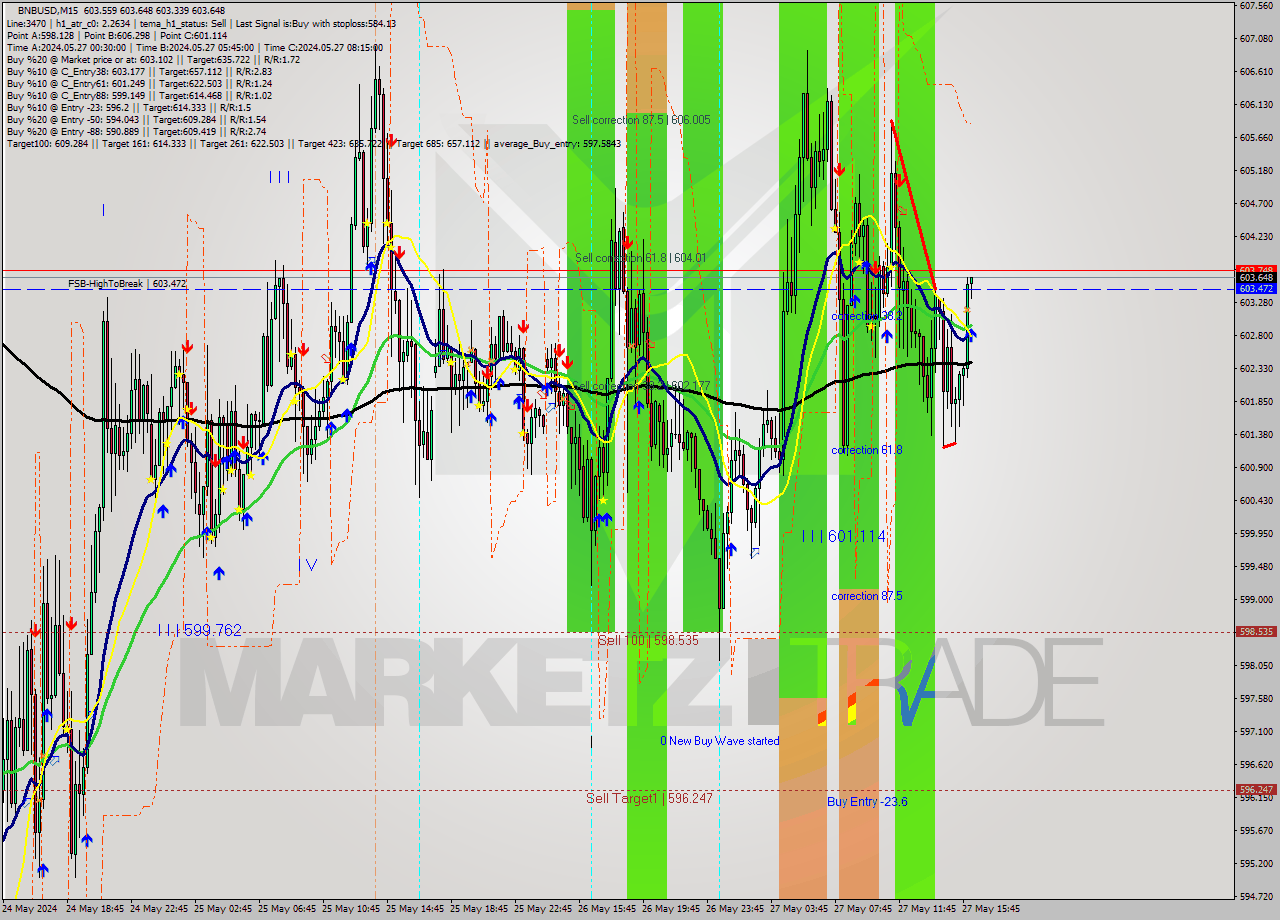Click the 607.560 price axis value
This screenshot has width=1280, height=920.
[x=1256, y=5]
